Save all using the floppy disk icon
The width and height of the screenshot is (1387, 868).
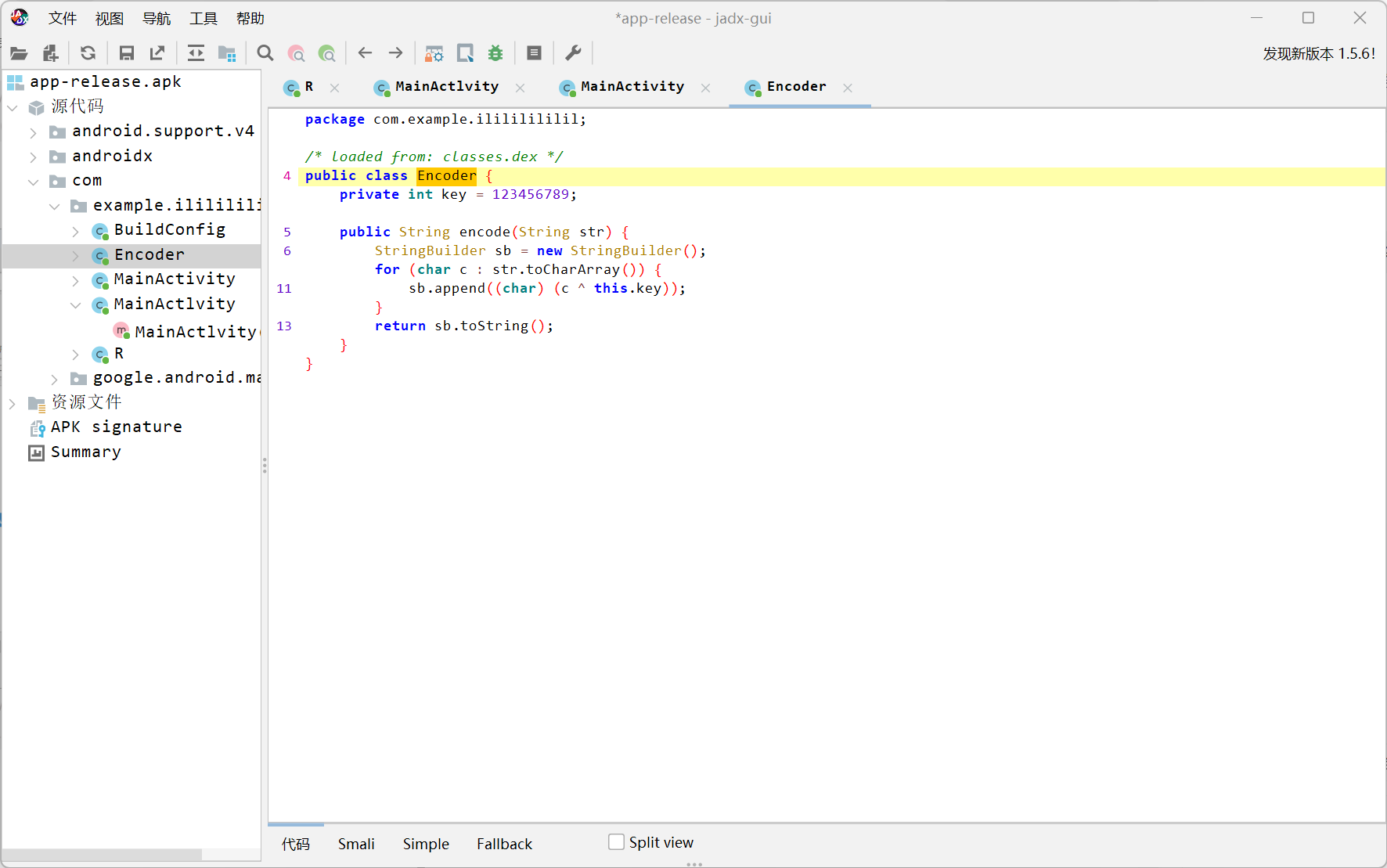coord(126,53)
